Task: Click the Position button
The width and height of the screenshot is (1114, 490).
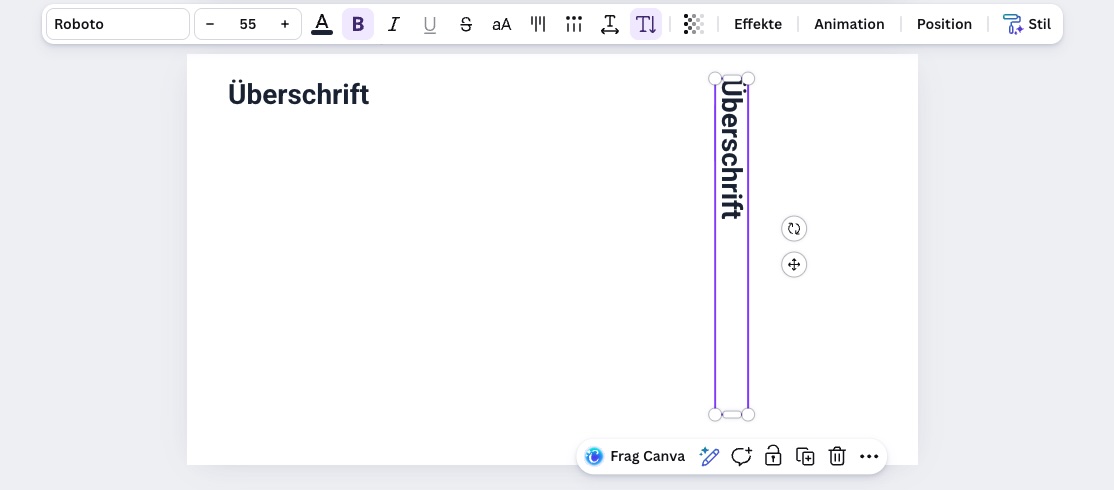Action: [x=944, y=24]
